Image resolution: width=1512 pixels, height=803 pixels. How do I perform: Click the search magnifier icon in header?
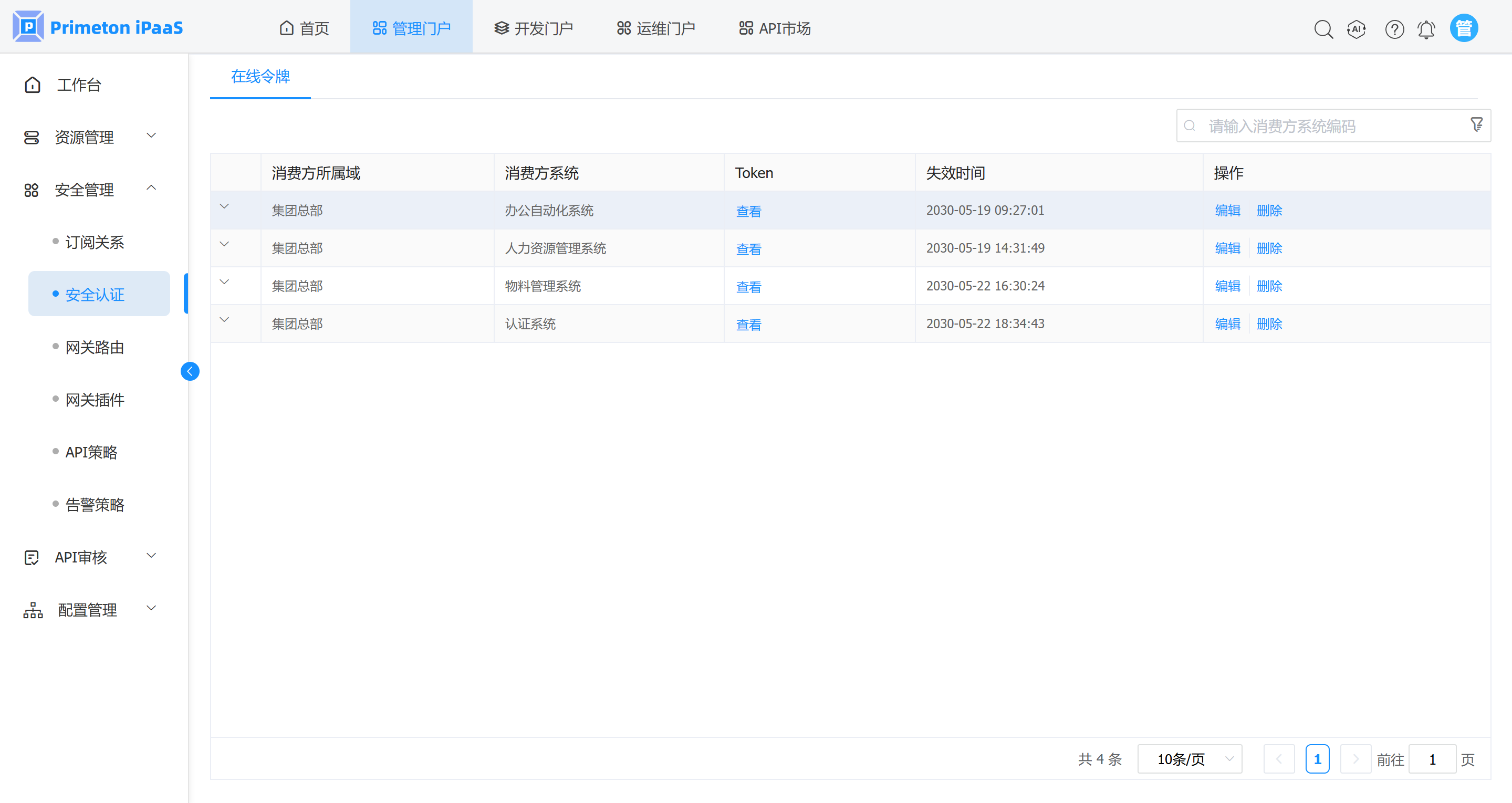point(1323,29)
